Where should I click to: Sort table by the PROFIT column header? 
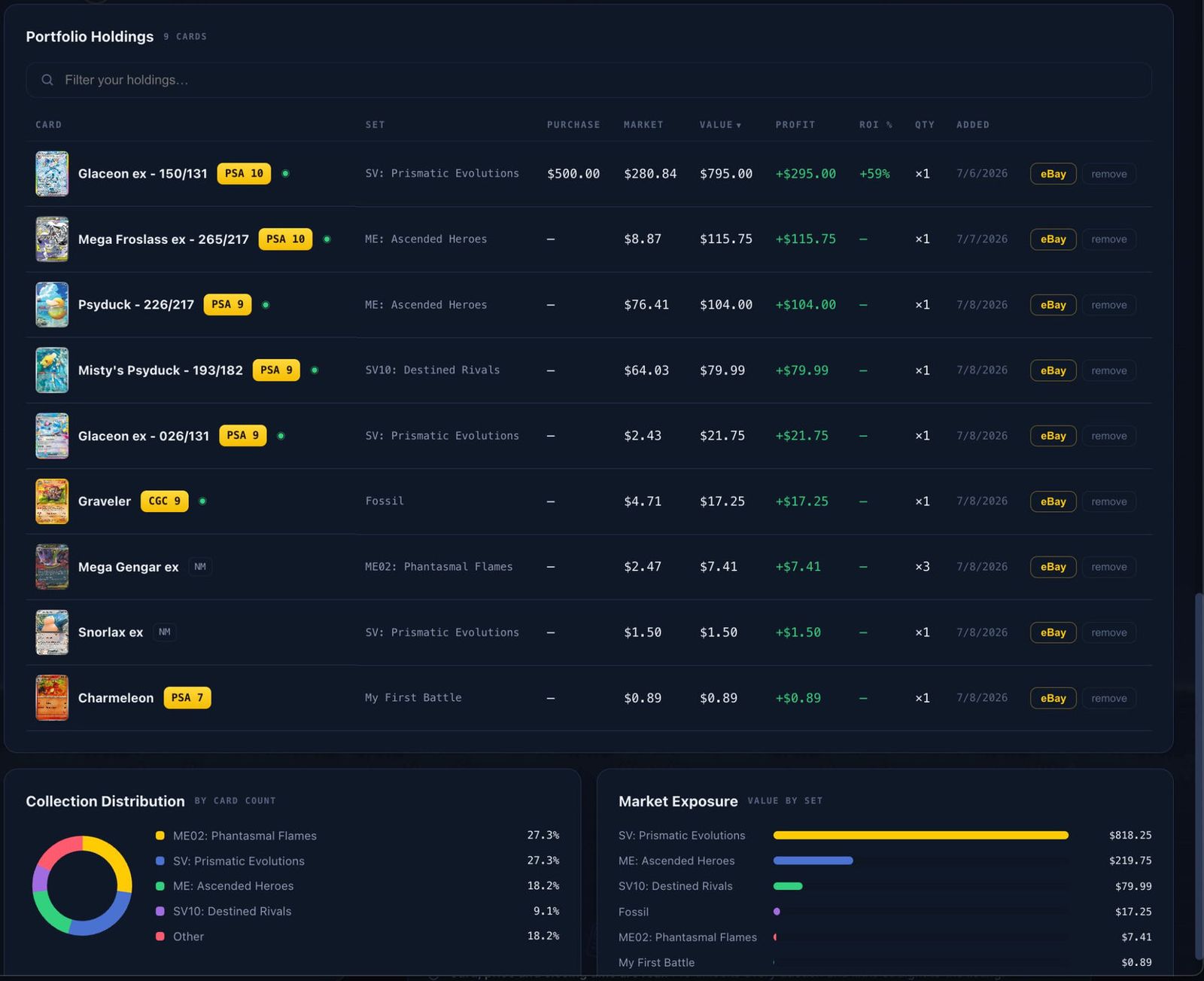pyautogui.click(x=795, y=125)
